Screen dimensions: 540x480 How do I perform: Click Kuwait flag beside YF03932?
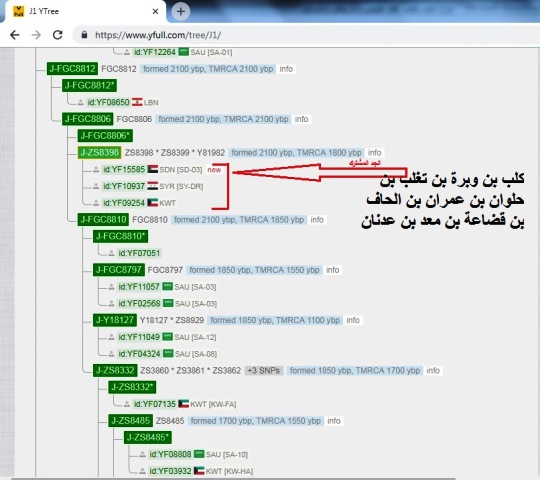pyautogui.click(x=199, y=471)
